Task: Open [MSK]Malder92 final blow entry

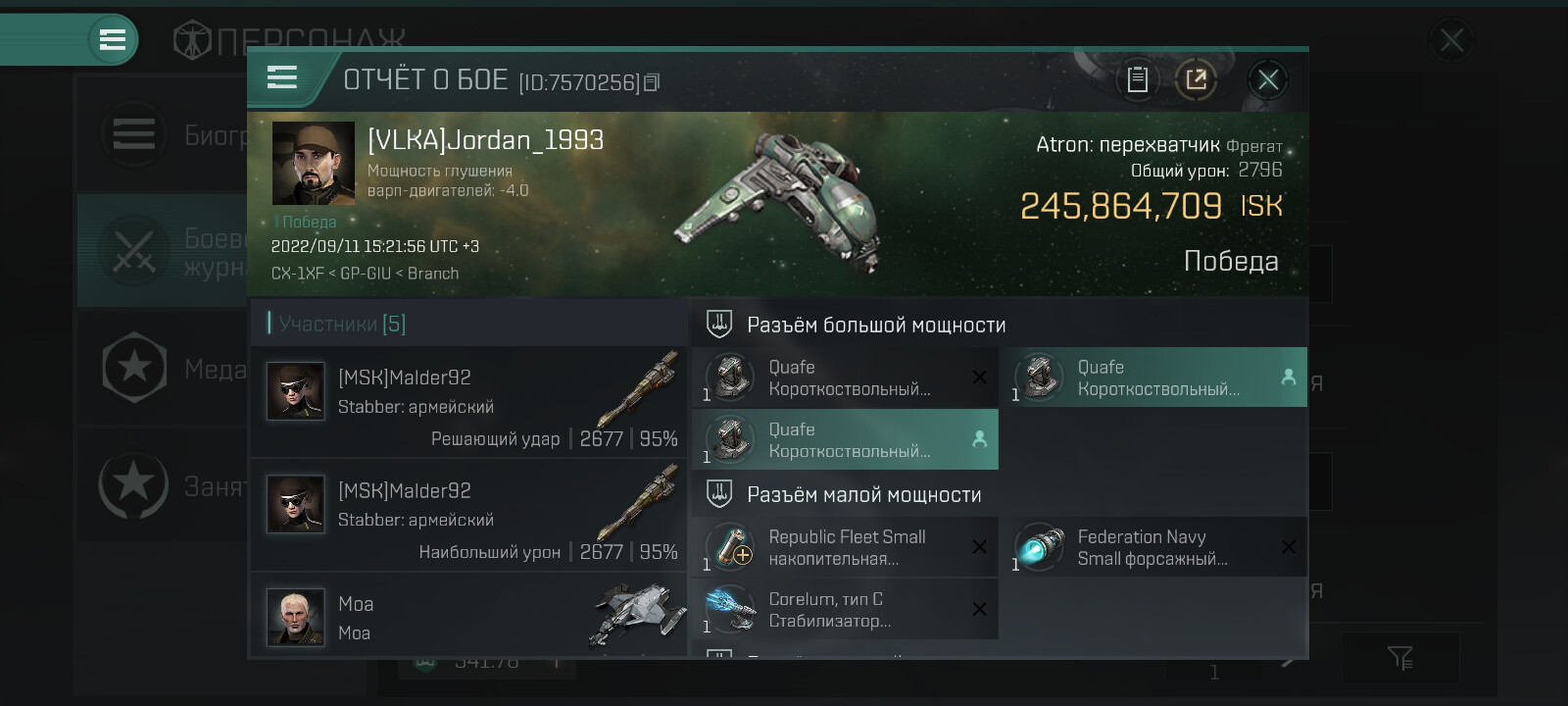Action: (x=468, y=402)
